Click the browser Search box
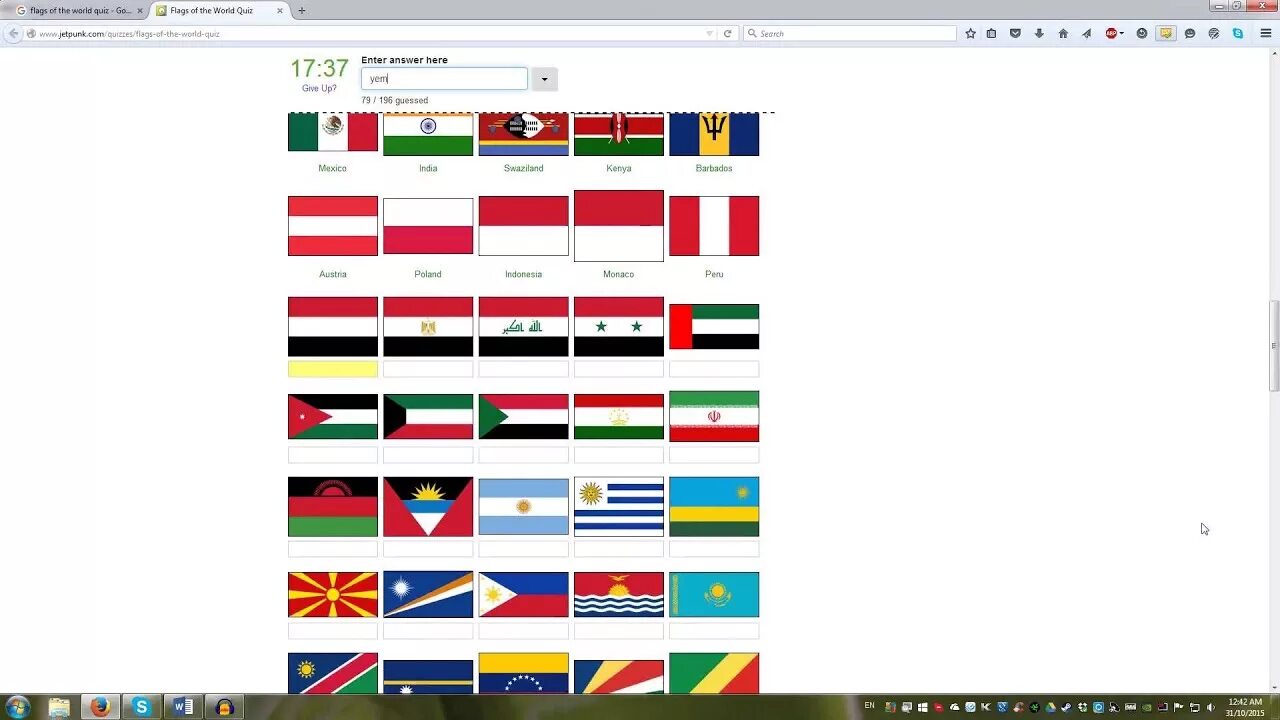Viewport: 1280px width, 720px height. tap(850, 33)
